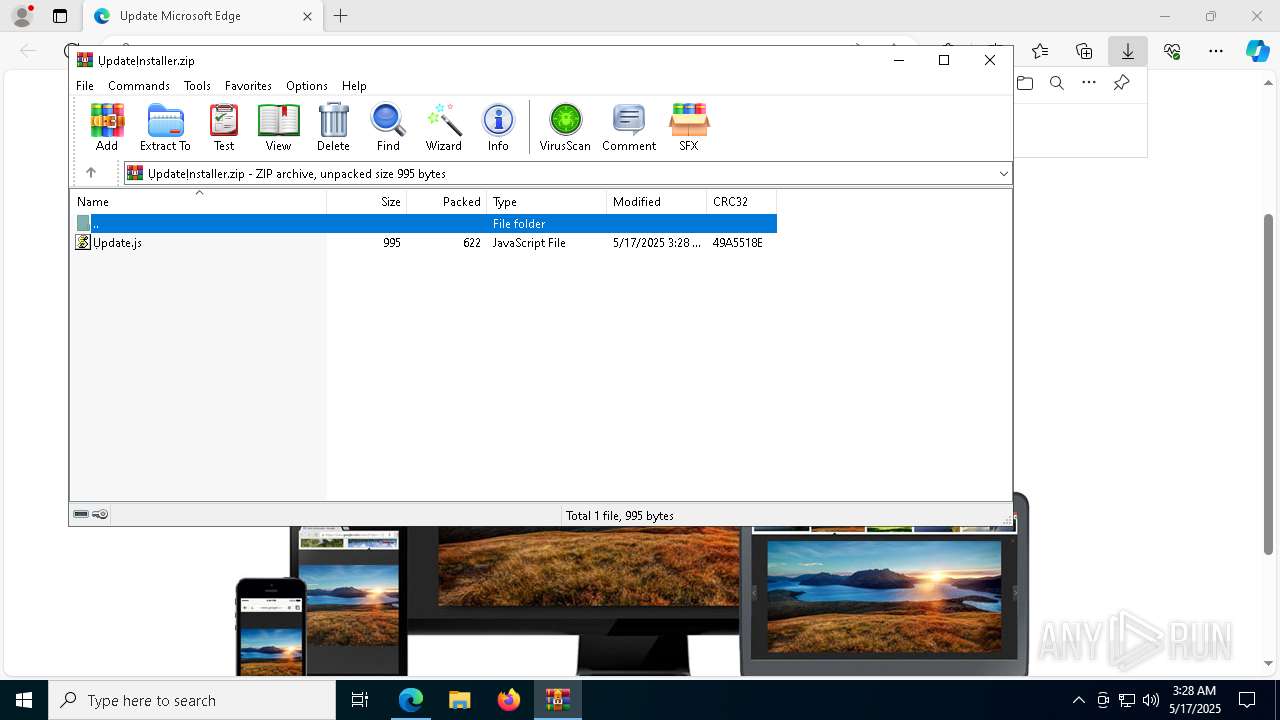Open the Find magnifier tool
This screenshot has width=1280, height=720.
tap(388, 127)
